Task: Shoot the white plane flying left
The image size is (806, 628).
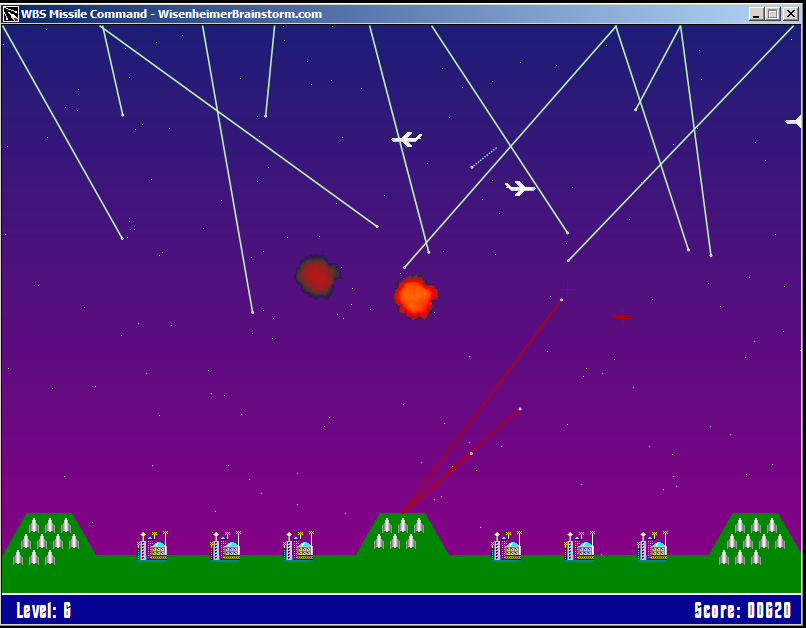Action: coord(407,139)
